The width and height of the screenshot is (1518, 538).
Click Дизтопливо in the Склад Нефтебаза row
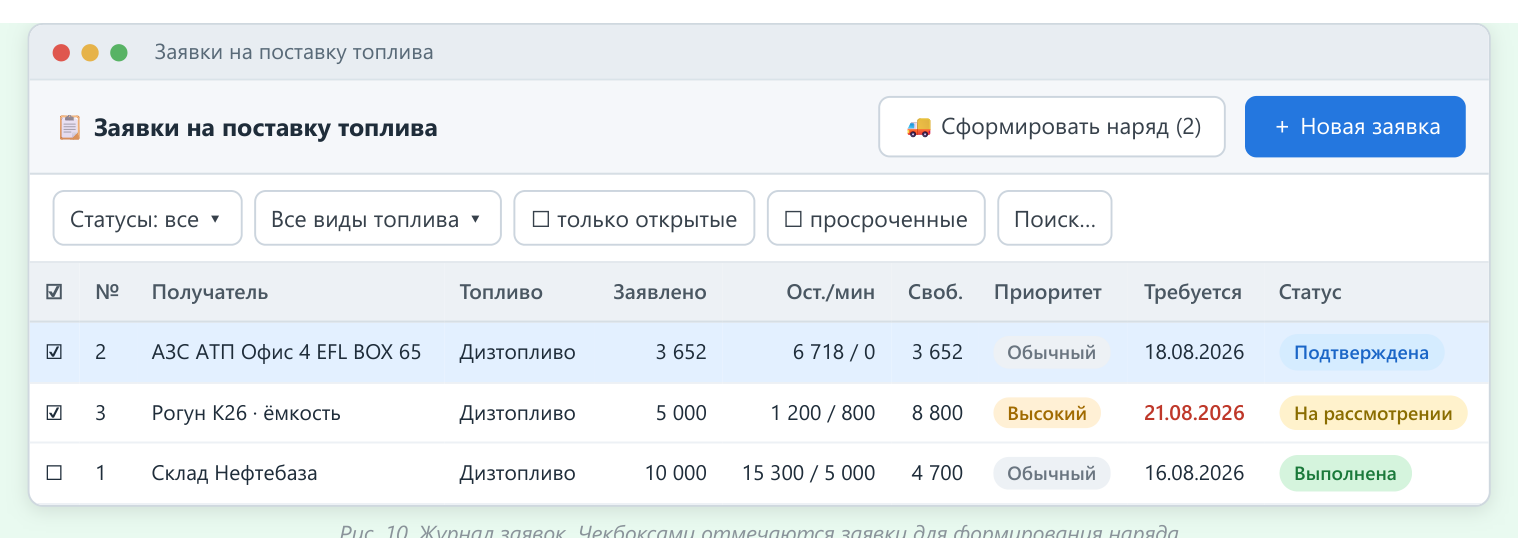[518, 473]
